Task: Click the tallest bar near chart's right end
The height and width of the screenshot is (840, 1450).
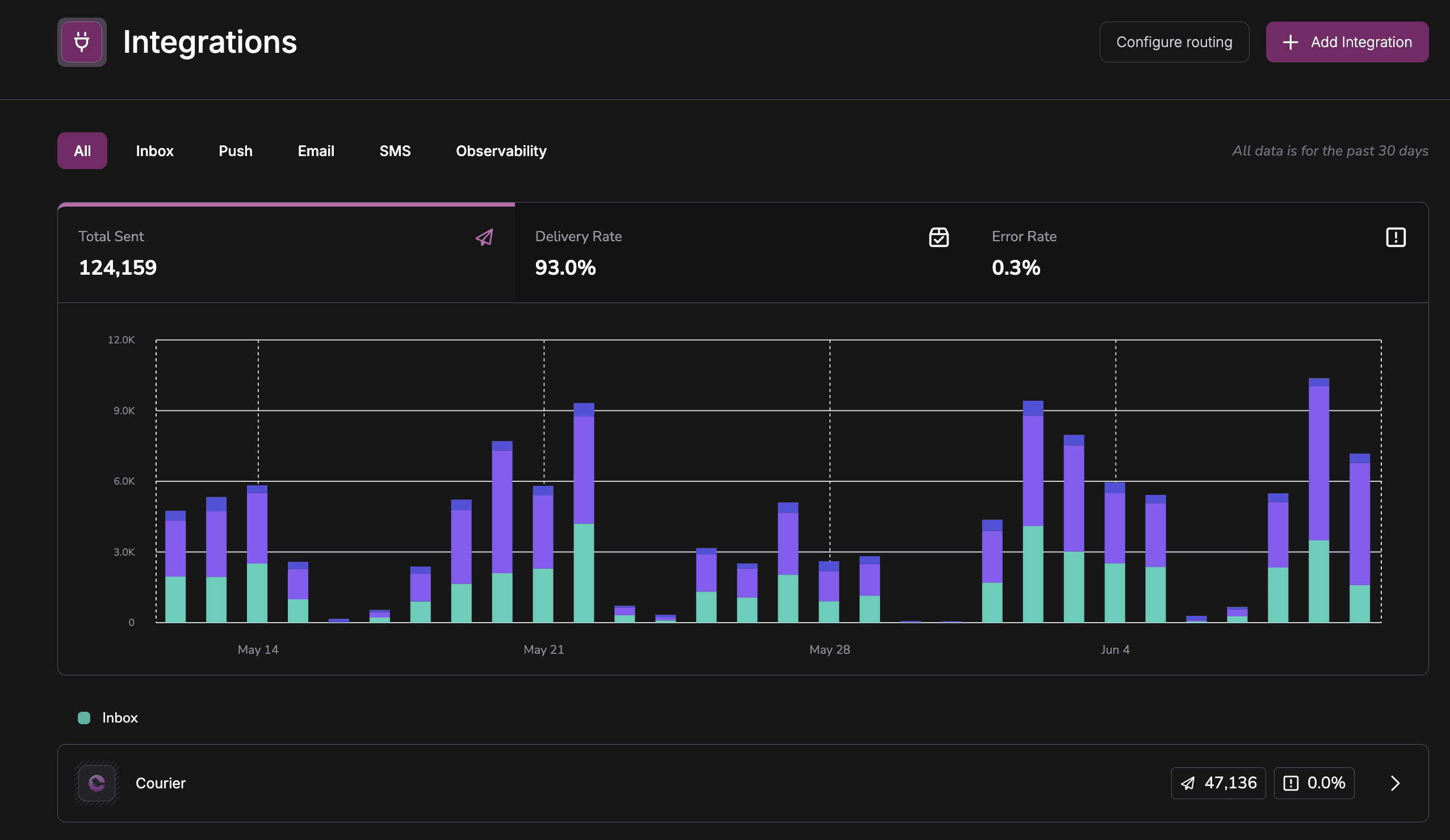Action: click(1318, 500)
